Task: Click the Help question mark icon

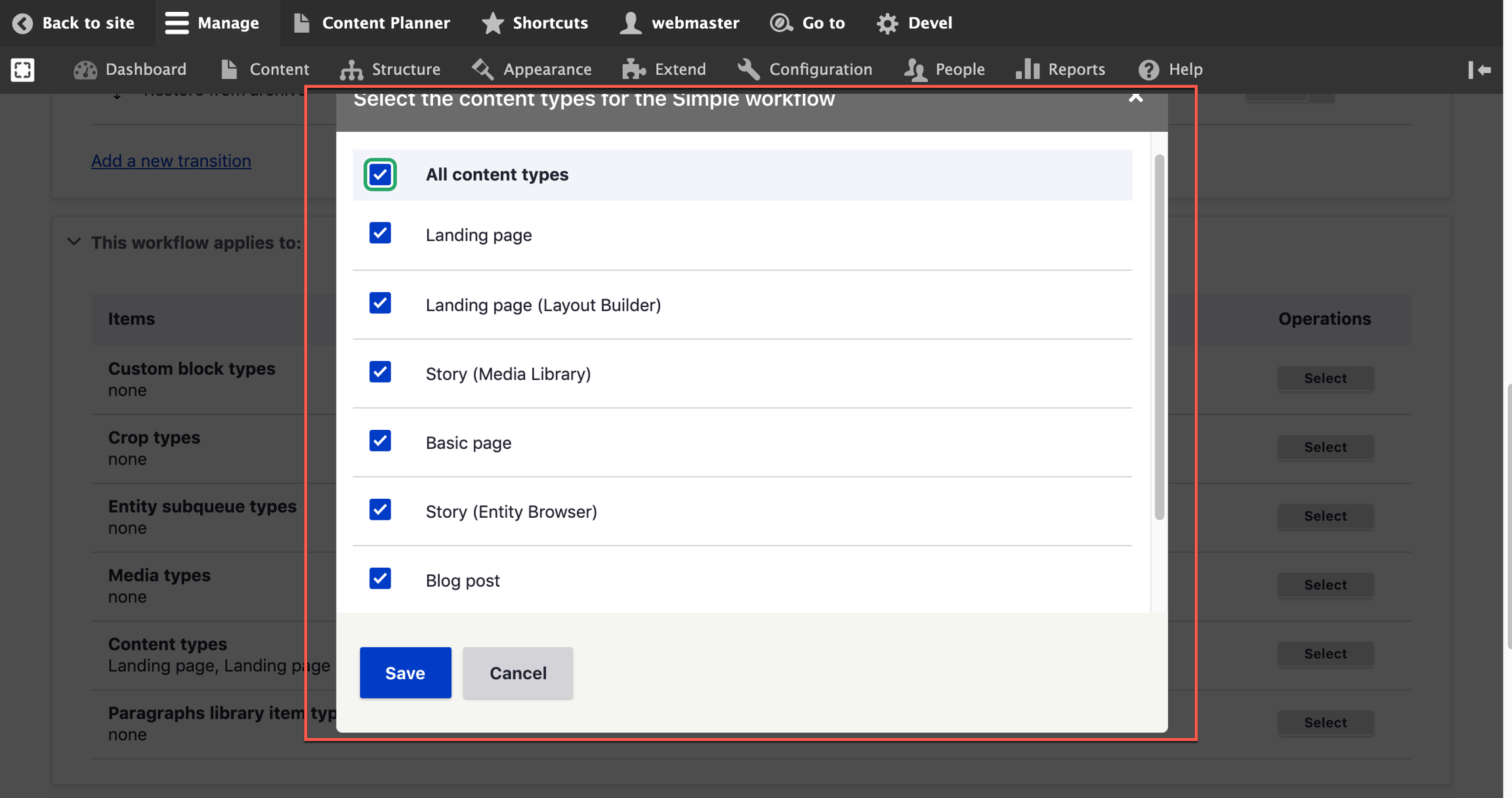Action: coord(1148,70)
